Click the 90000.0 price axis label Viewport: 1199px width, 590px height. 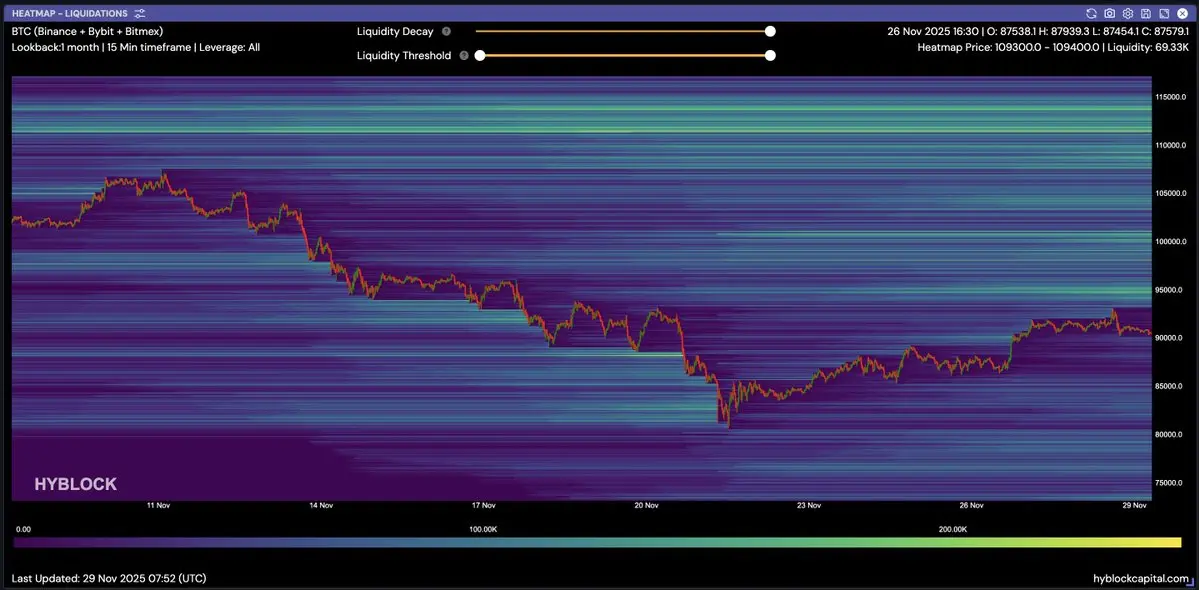pos(1171,338)
